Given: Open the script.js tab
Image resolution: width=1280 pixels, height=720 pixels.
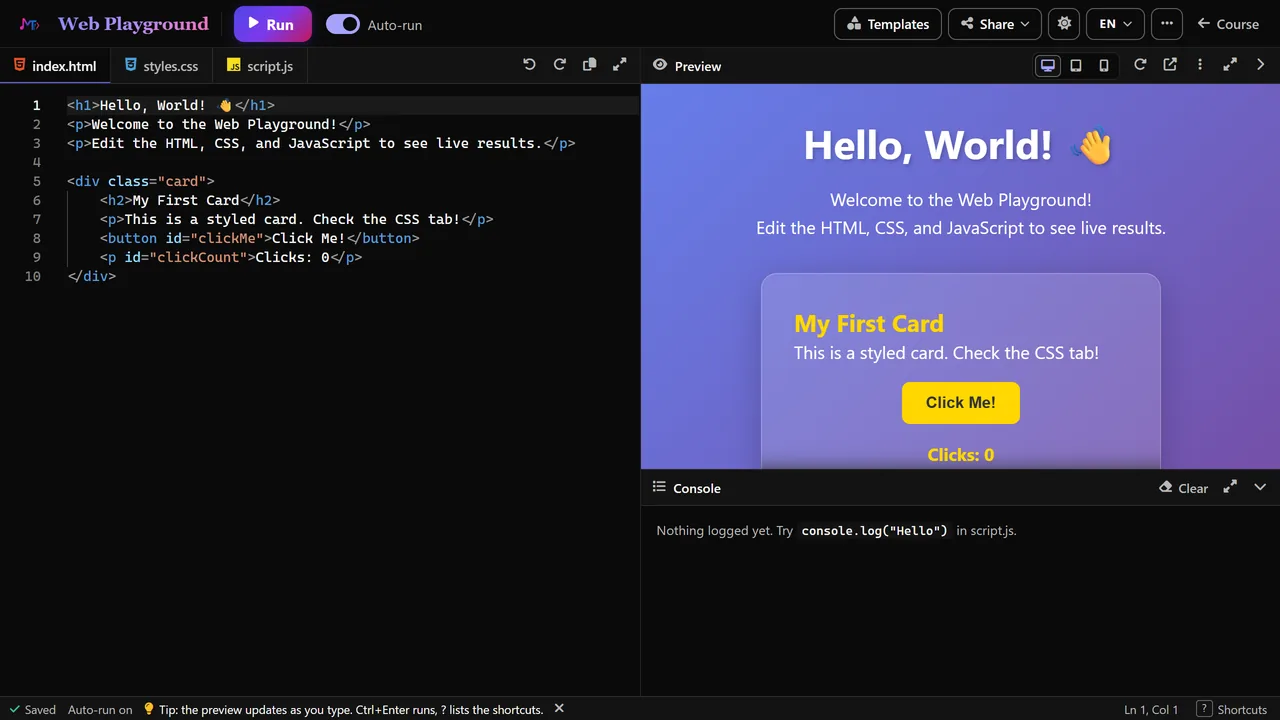Looking at the screenshot, I should (260, 66).
